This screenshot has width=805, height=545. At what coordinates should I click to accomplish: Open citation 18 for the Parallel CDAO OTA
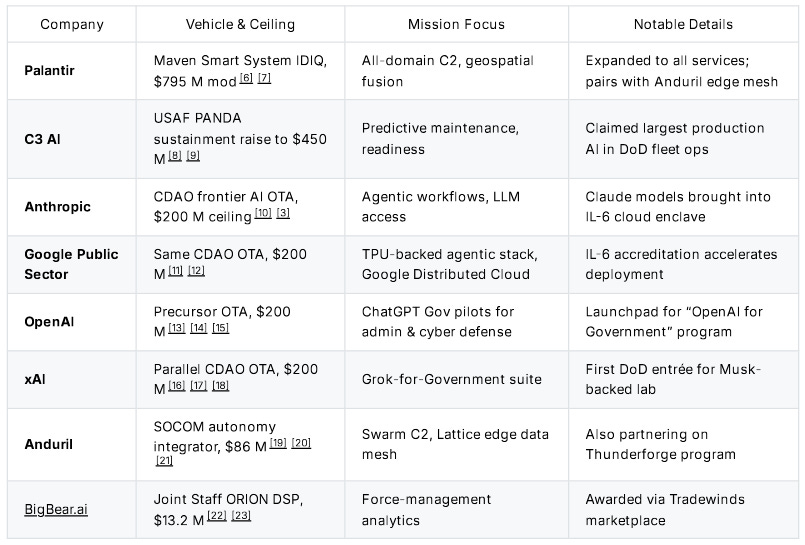(x=221, y=386)
